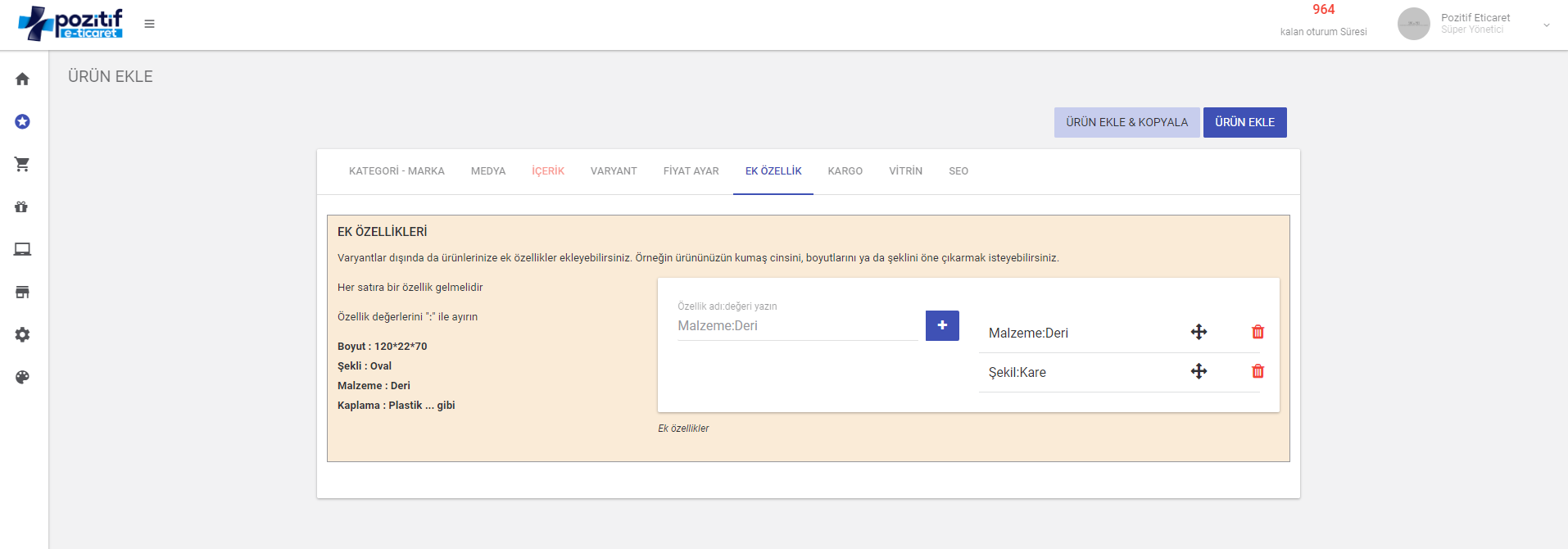Open the star badge sidebar icon
The height and width of the screenshot is (549, 1568).
tap(22, 122)
